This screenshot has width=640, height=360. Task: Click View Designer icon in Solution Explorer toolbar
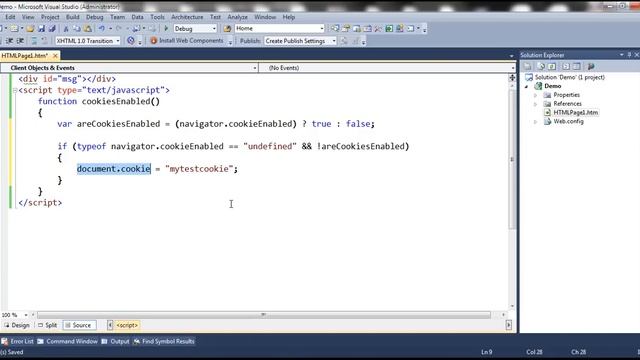576,66
